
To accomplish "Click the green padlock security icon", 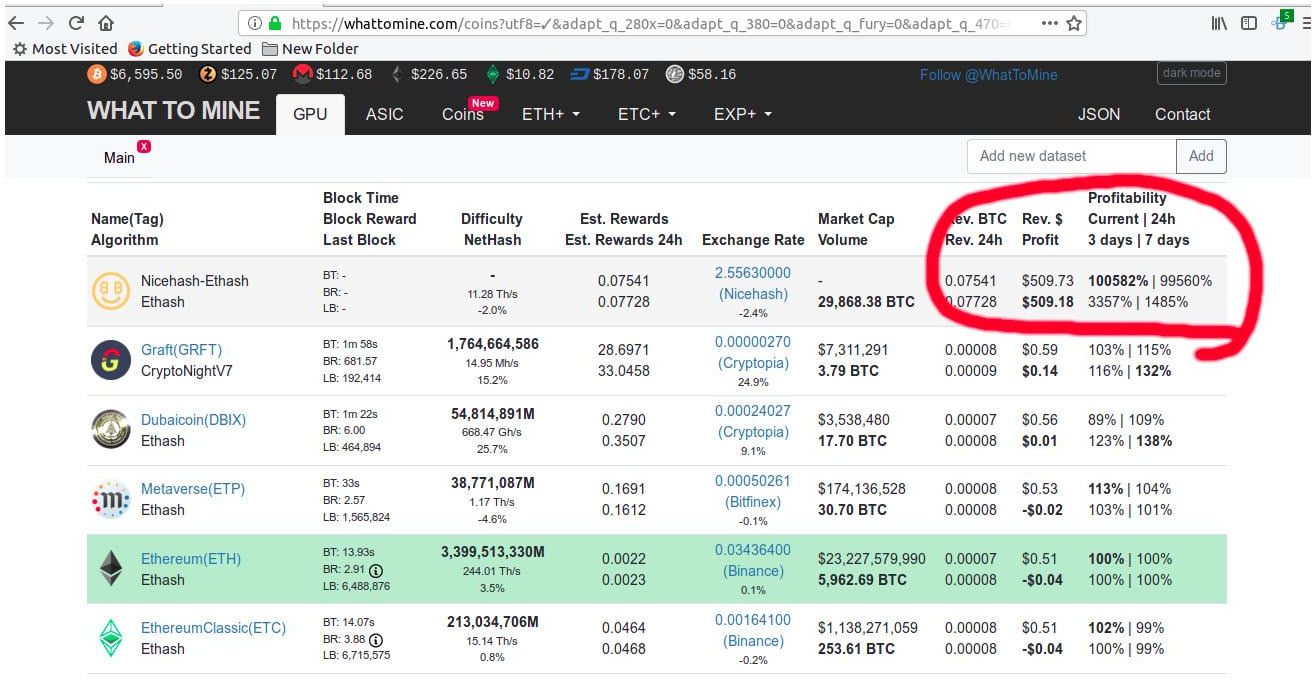I will [x=275, y=23].
